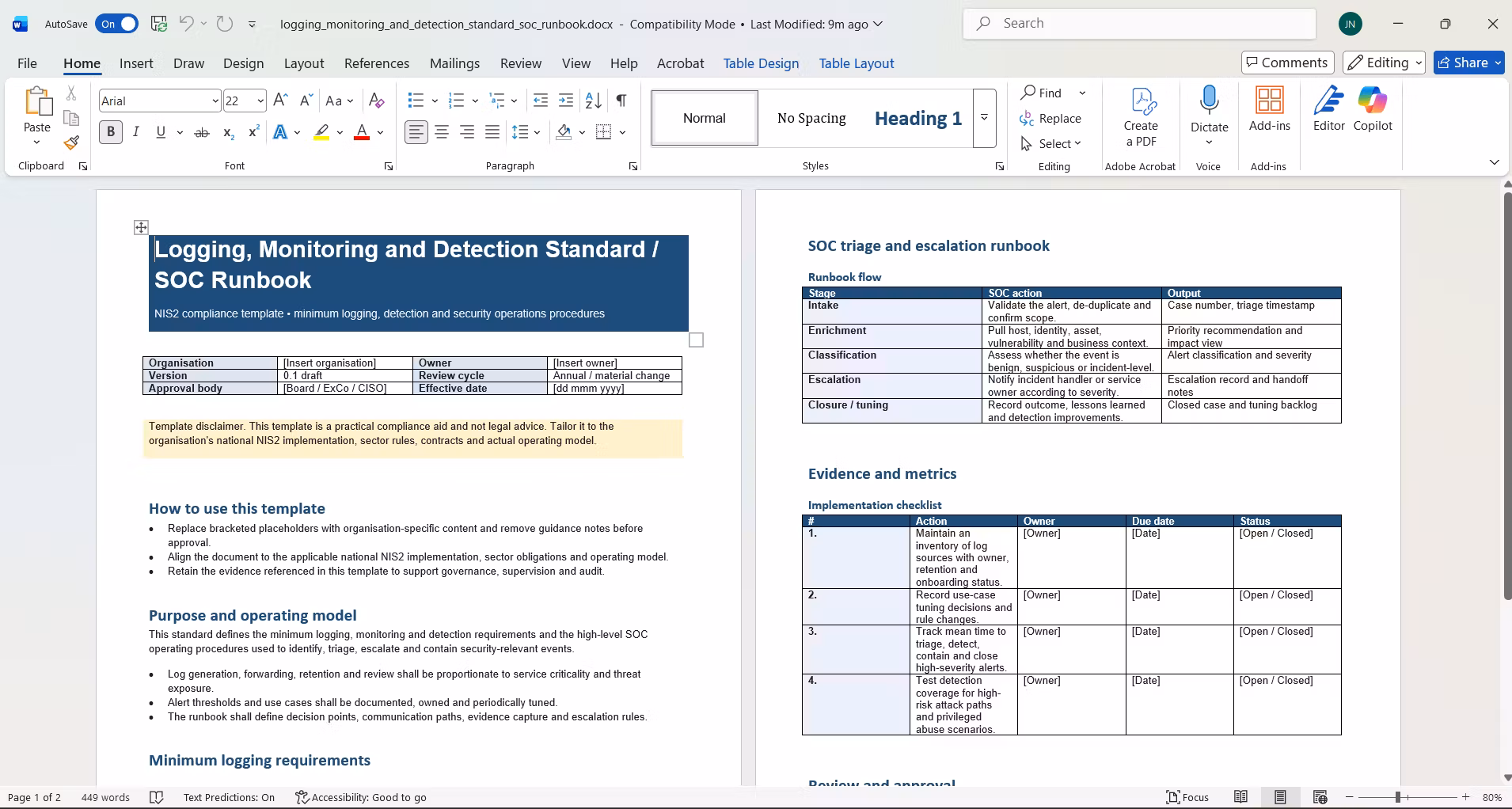Toggle the AutoSave switch

click(x=116, y=24)
